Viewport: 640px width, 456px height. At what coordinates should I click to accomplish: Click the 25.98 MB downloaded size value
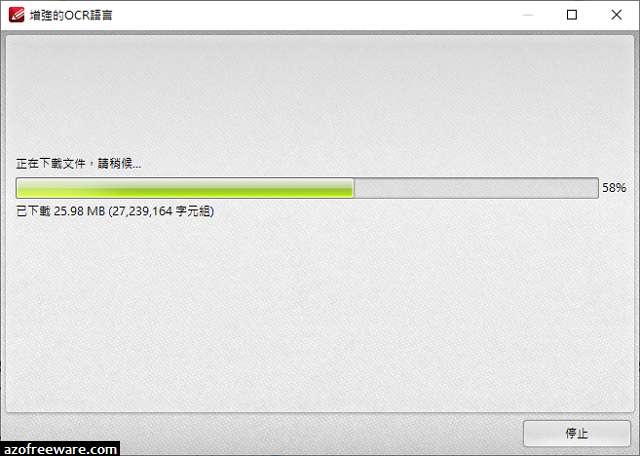click(x=79, y=211)
